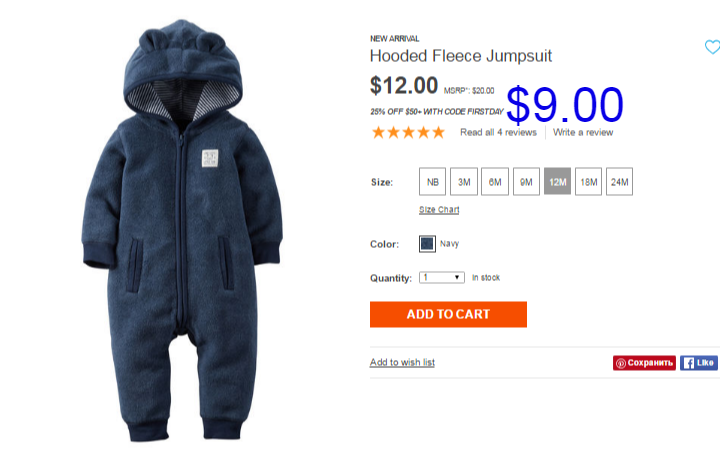Click the navy jumpsuit product image
This screenshot has width=720, height=452.
point(182,231)
